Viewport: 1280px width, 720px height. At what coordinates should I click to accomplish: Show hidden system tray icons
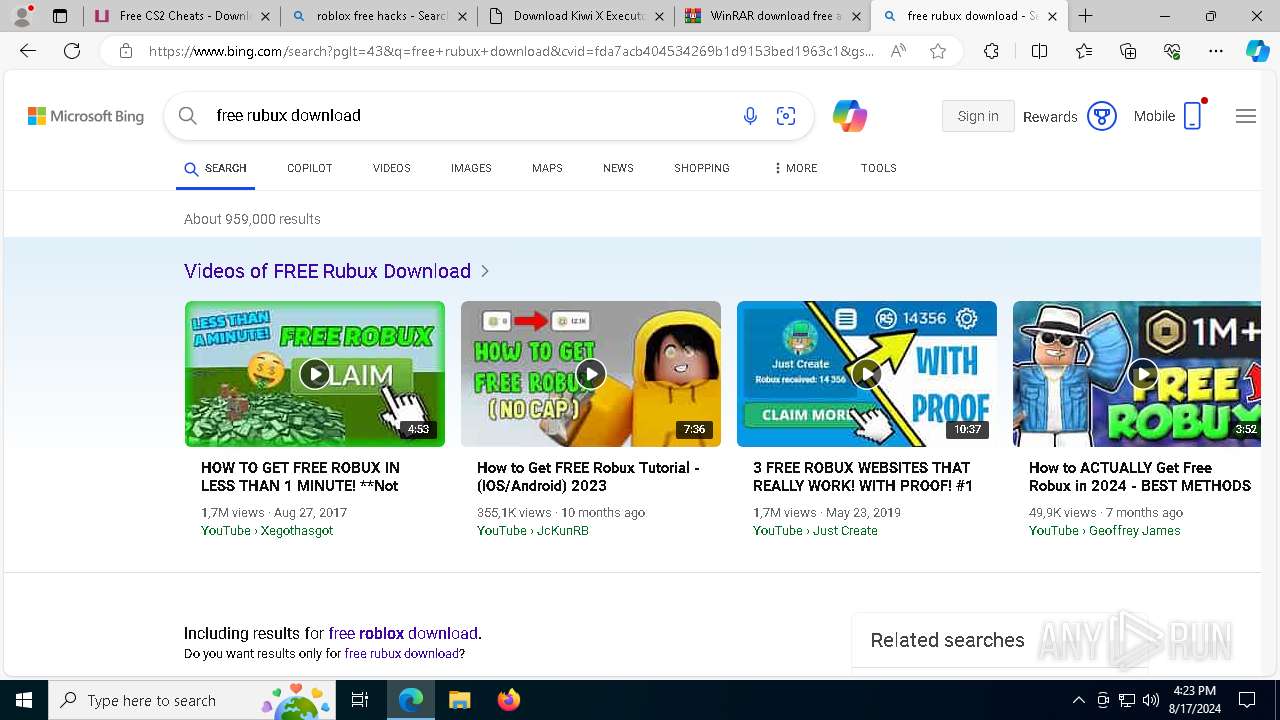pyautogui.click(x=1078, y=700)
